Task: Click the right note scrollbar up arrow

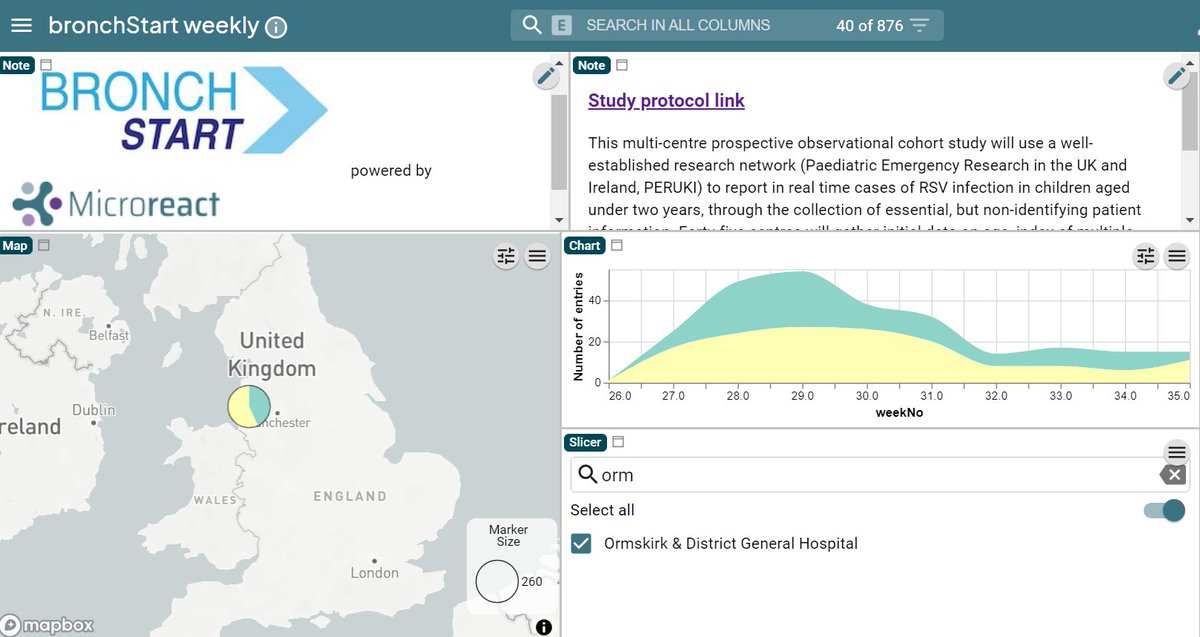Action: tap(1190, 63)
